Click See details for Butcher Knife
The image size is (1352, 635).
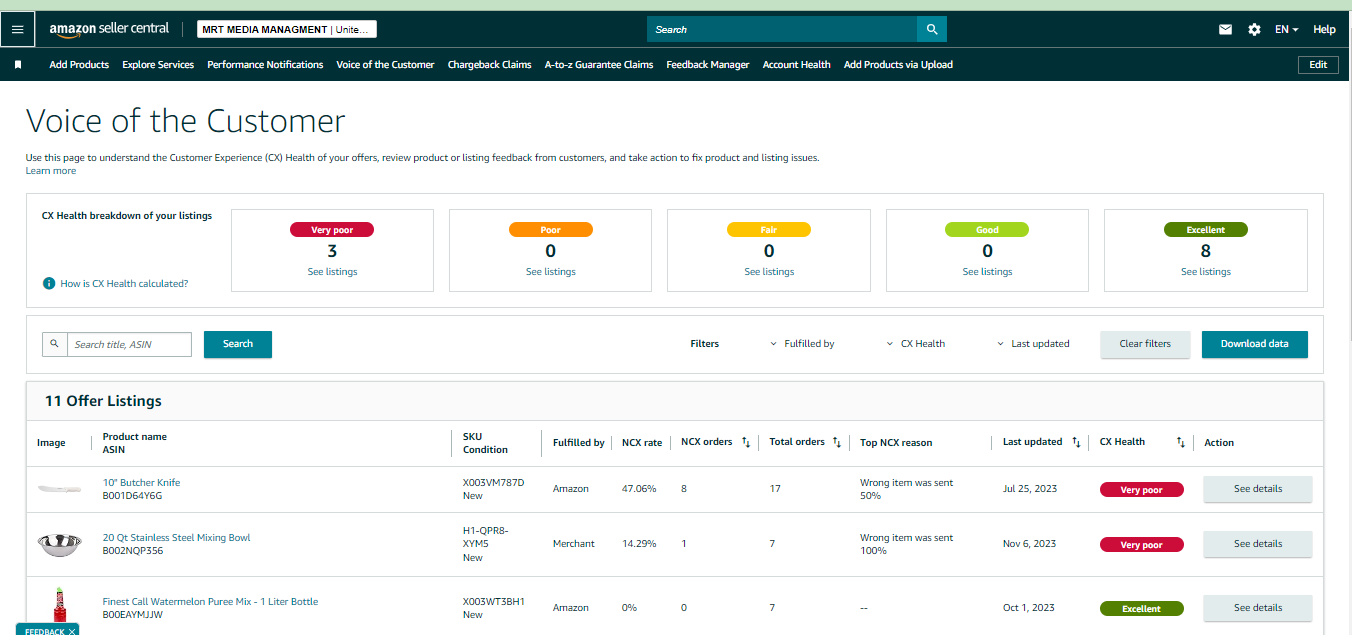(1257, 489)
